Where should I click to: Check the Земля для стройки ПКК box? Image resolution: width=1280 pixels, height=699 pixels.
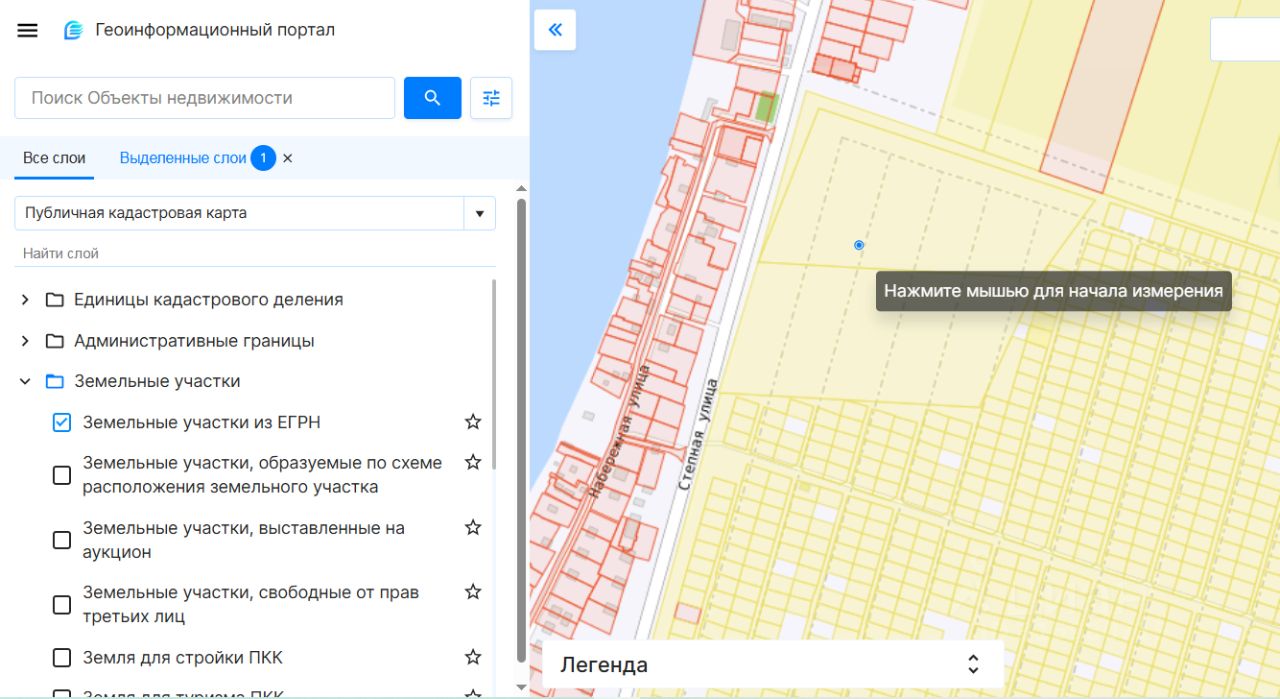pos(62,658)
